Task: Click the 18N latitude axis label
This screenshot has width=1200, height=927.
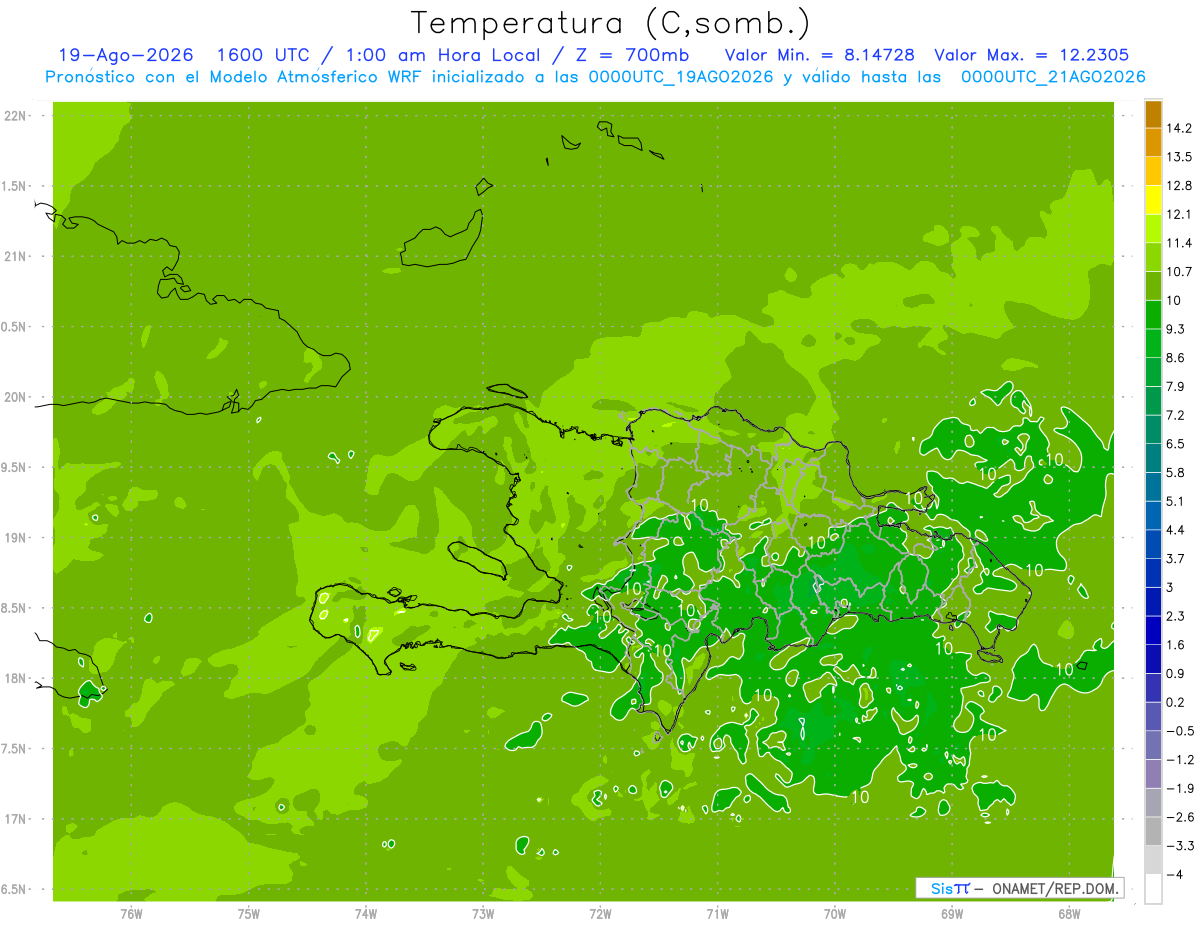Action: (15, 678)
